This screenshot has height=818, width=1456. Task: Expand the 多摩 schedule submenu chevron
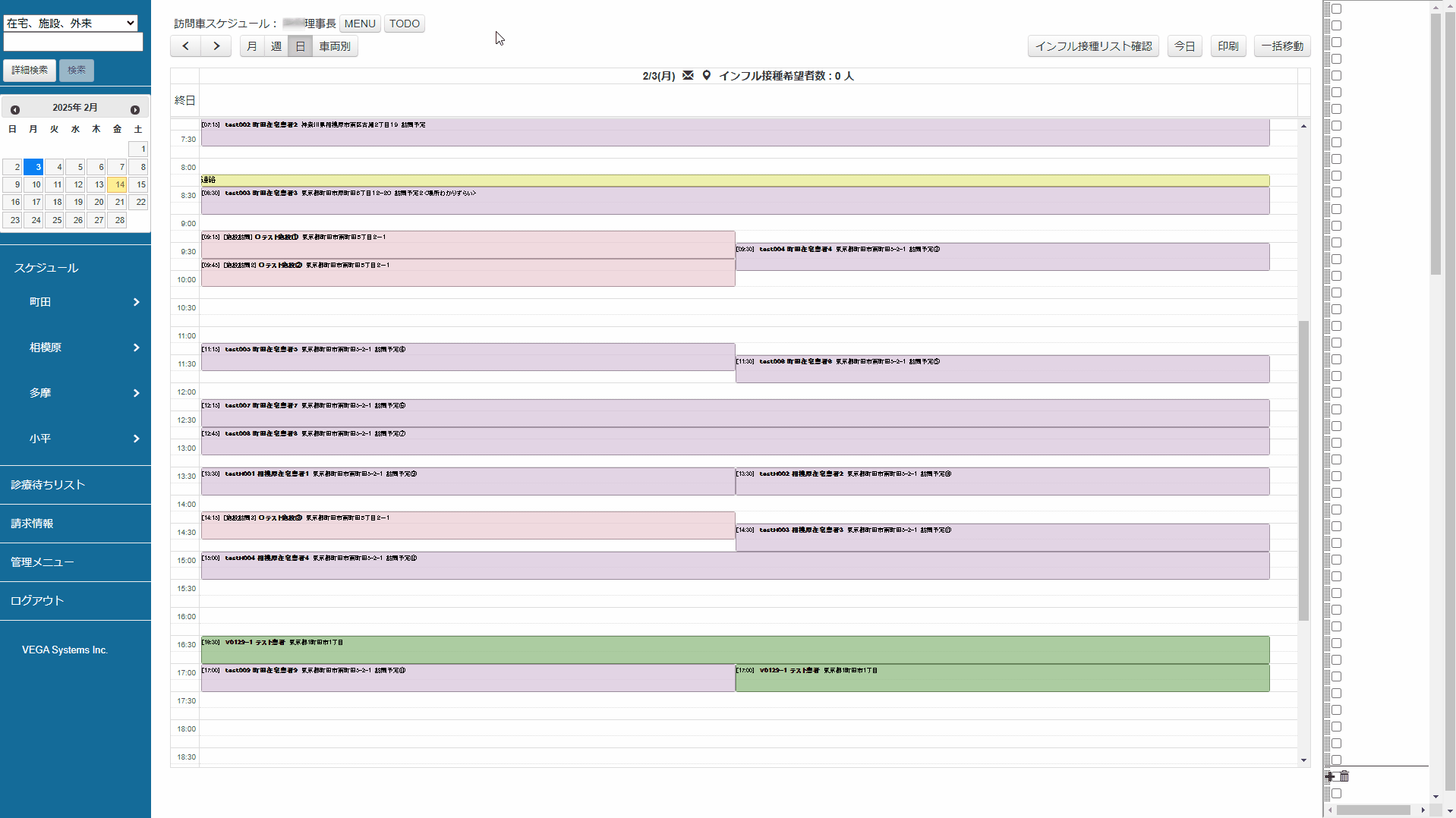[x=137, y=393]
